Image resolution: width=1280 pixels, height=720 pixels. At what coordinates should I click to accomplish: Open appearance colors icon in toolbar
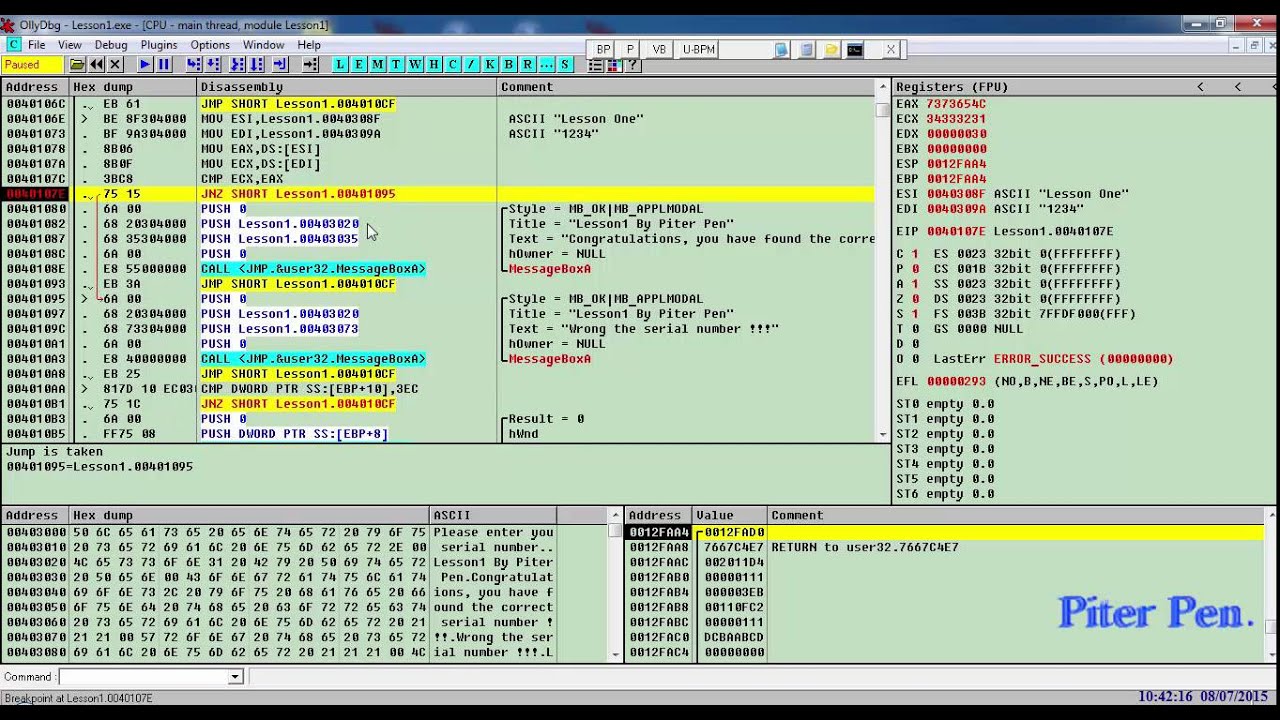tap(614, 65)
